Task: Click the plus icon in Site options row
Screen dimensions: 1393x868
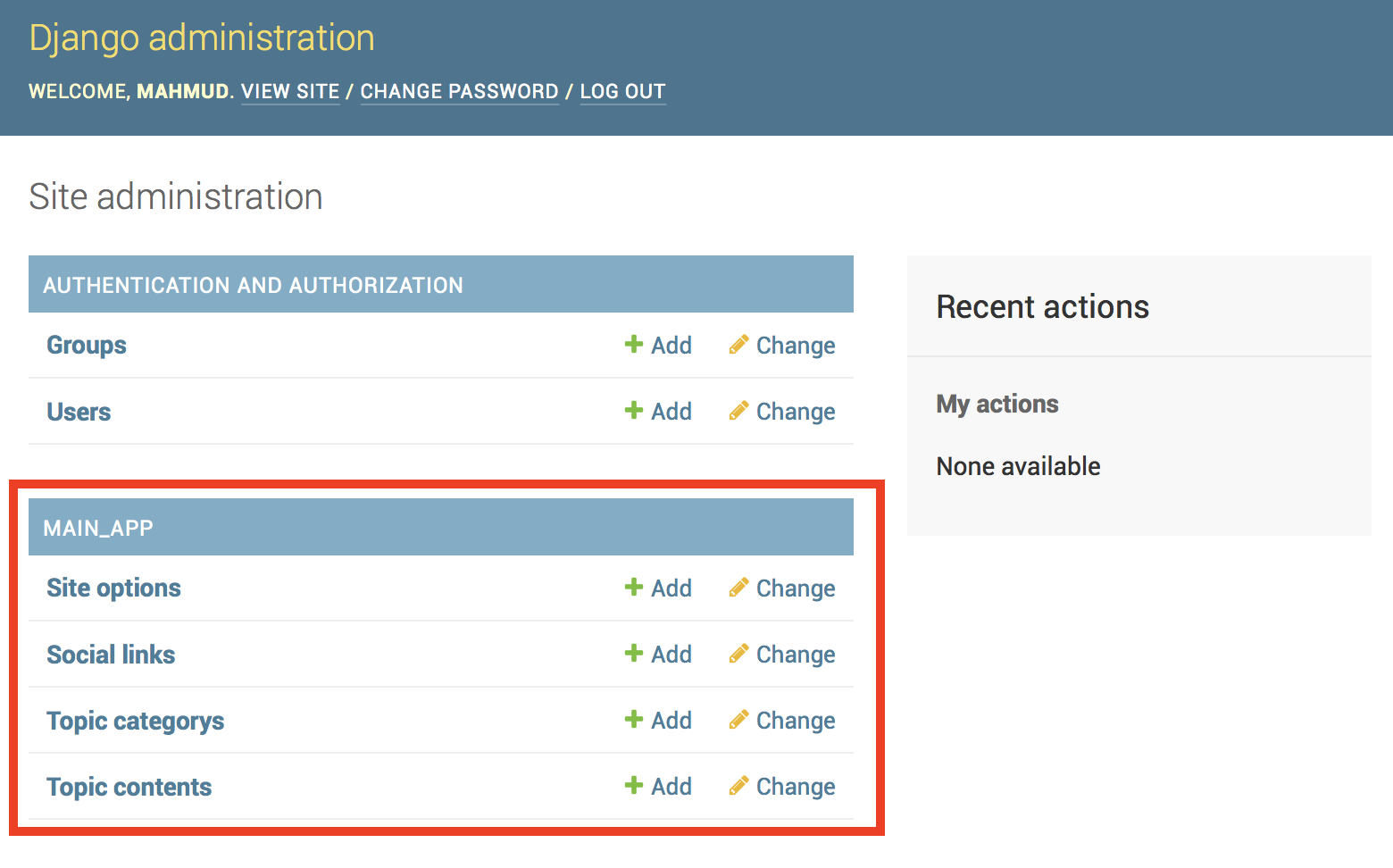Action: click(x=634, y=587)
